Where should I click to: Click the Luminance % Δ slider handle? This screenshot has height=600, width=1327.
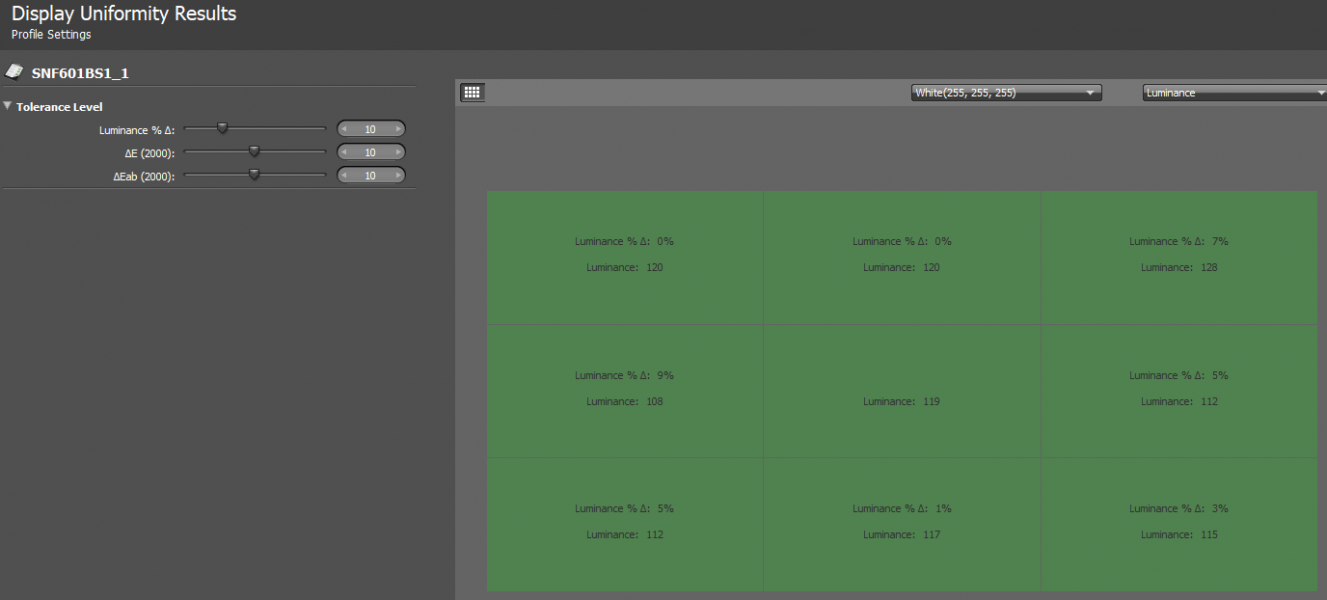point(223,128)
